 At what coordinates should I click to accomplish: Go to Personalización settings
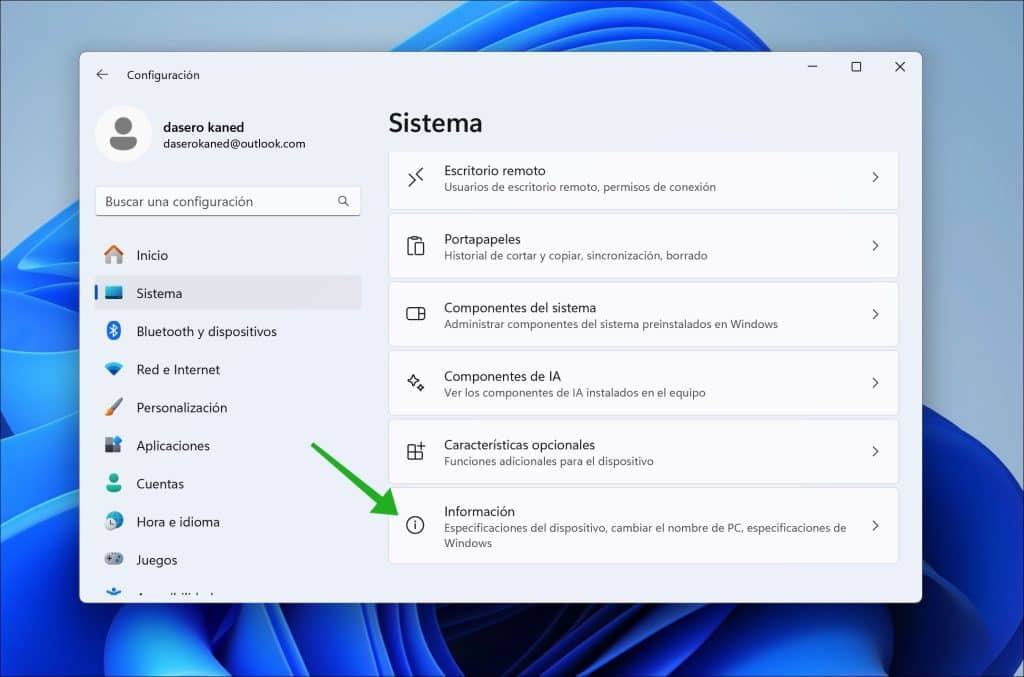228,407
